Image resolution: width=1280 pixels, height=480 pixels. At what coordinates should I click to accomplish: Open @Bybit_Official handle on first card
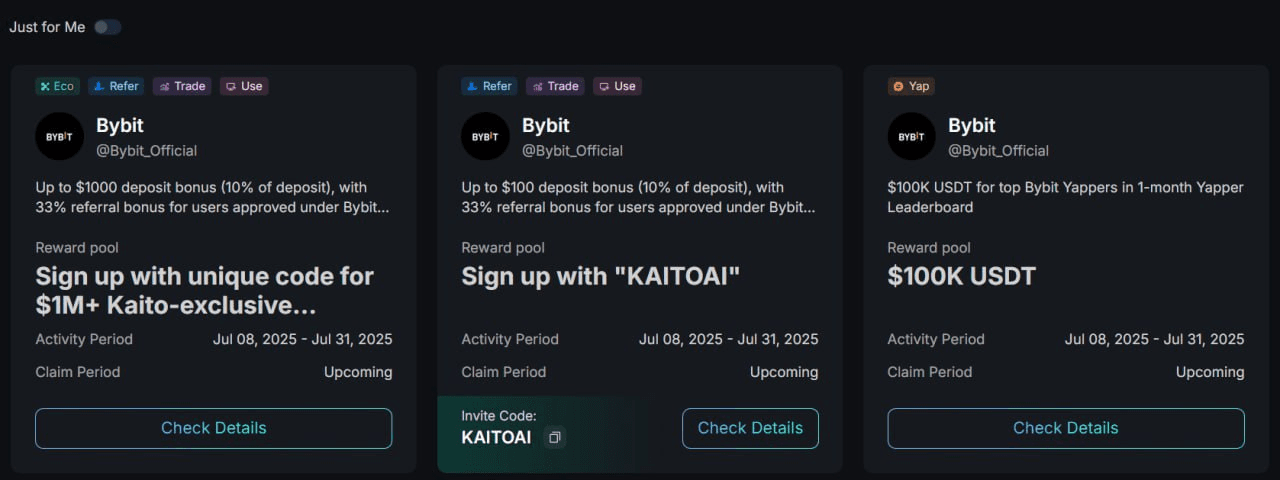(146, 151)
